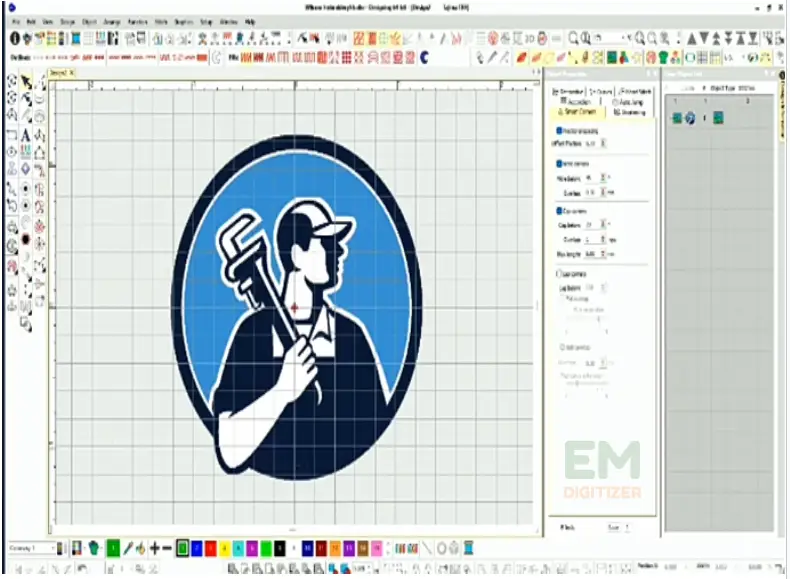Screen dimensions: 790x579
Task: Adjust the Mitre below spinner arrows
Action: tap(603, 178)
